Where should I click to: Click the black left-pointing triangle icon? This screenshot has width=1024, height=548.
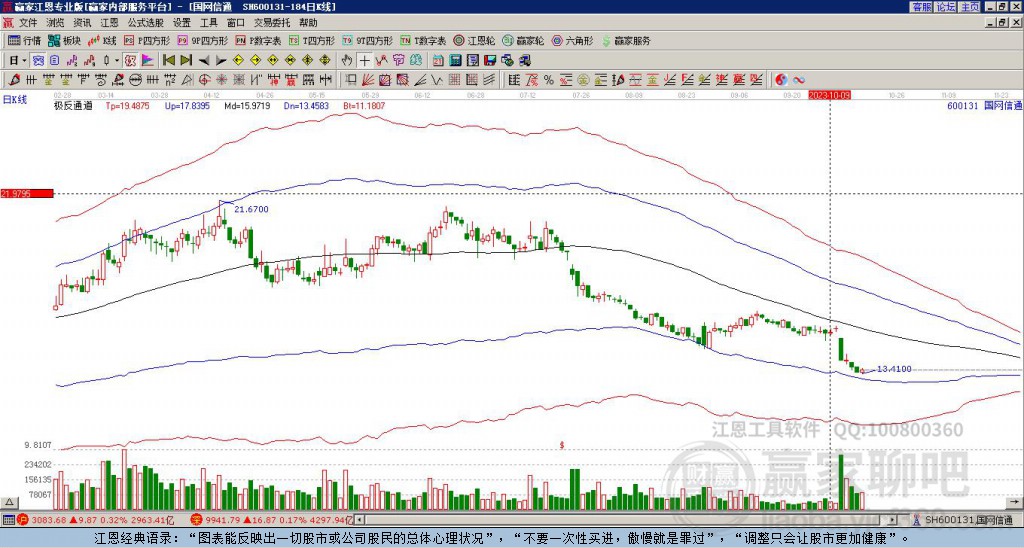(204, 61)
